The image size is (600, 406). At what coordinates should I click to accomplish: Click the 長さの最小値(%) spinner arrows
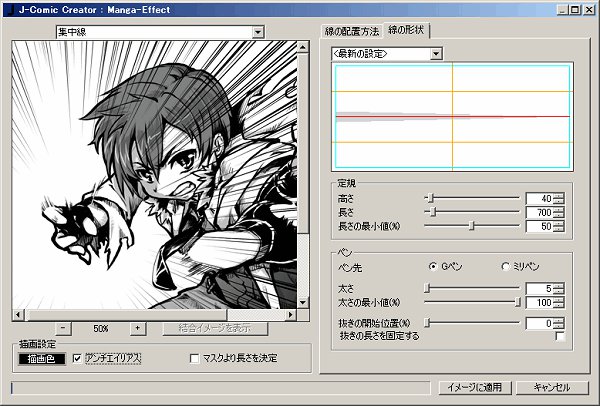[x=559, y=226]
